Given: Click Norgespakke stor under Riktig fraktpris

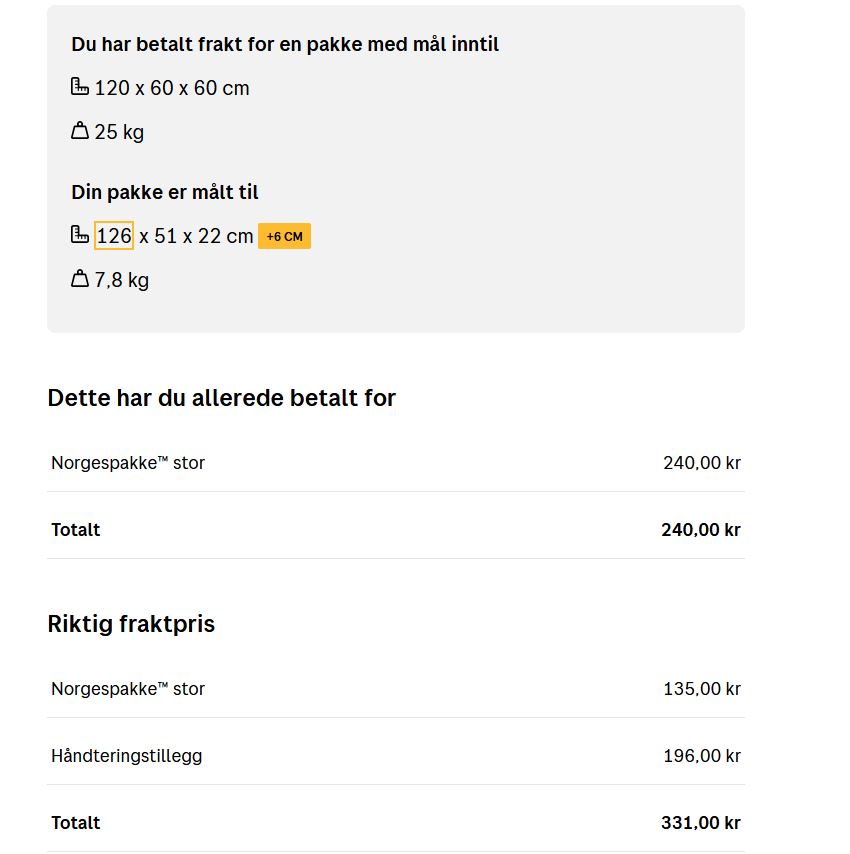Looking at the screenshot, I should click(128, 689).
